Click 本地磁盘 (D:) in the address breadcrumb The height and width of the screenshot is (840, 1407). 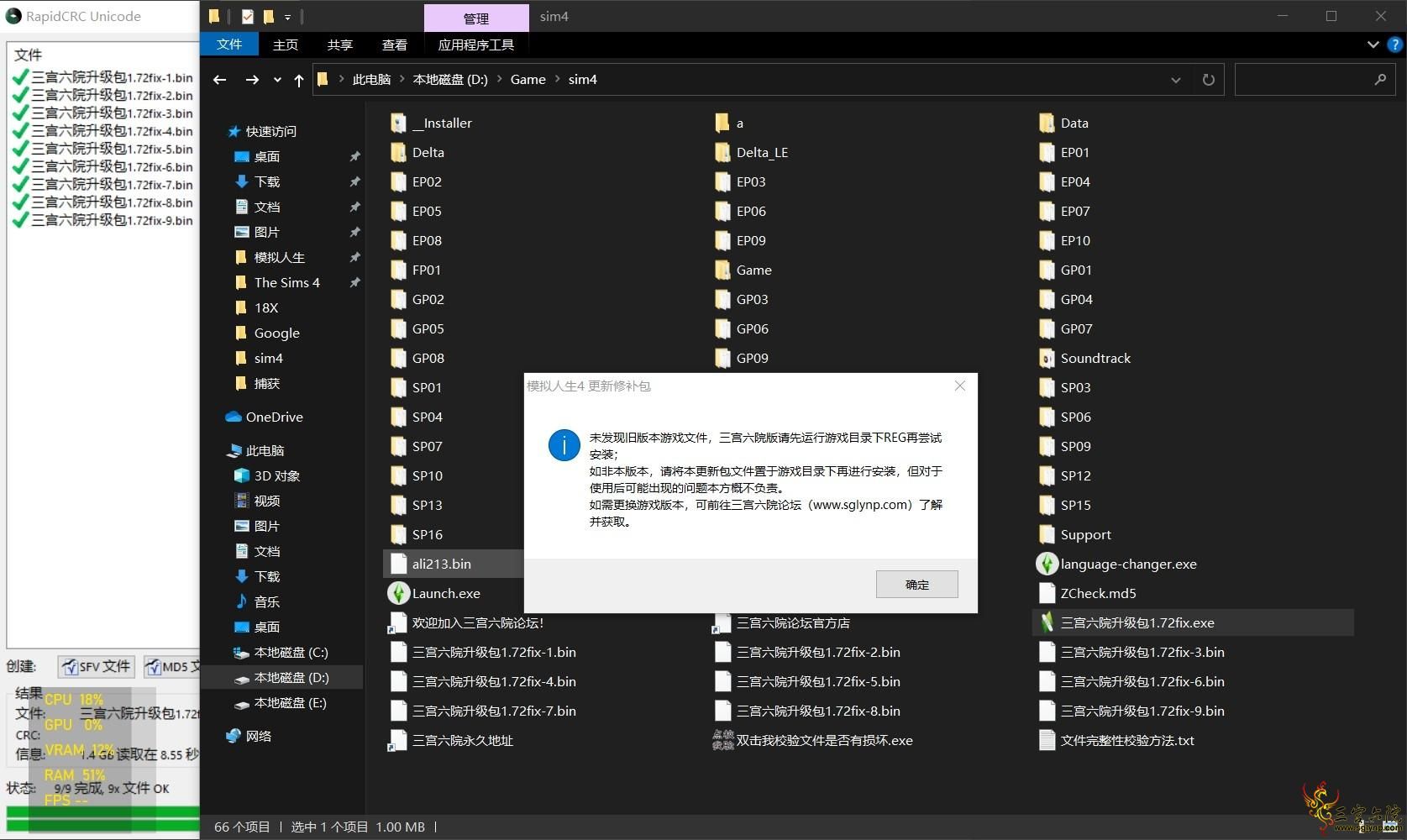[x=450, y=80]
